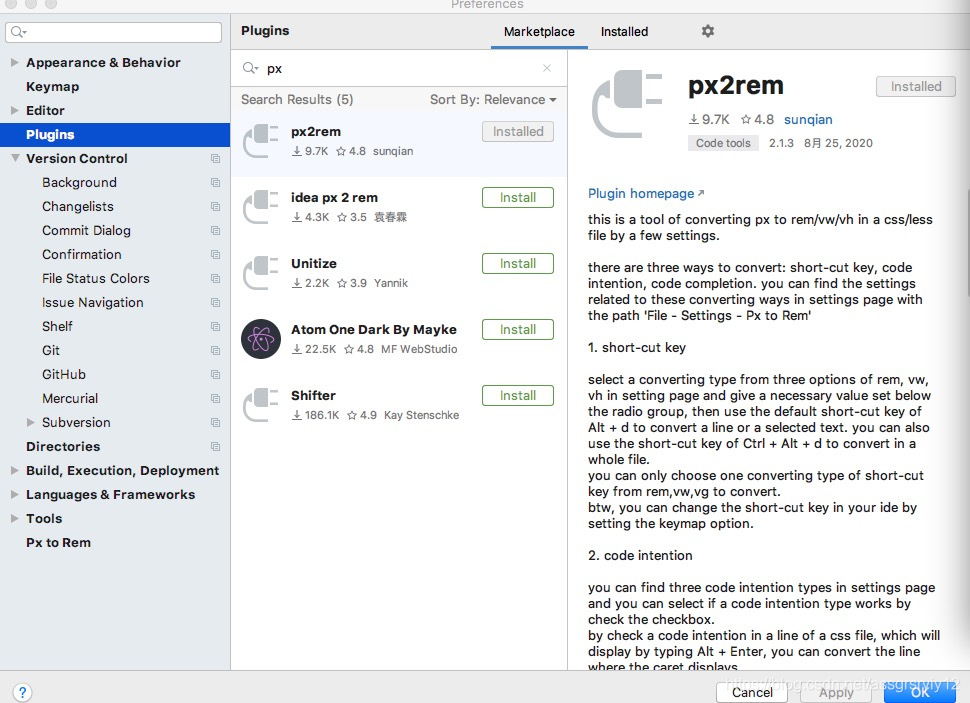Click the project-level icon beside Changelists
The image size is (970, 703).
coord(215,207)
